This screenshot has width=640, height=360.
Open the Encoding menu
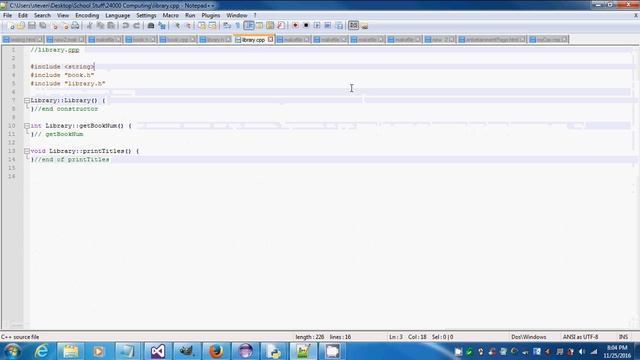tap(87, 16)
